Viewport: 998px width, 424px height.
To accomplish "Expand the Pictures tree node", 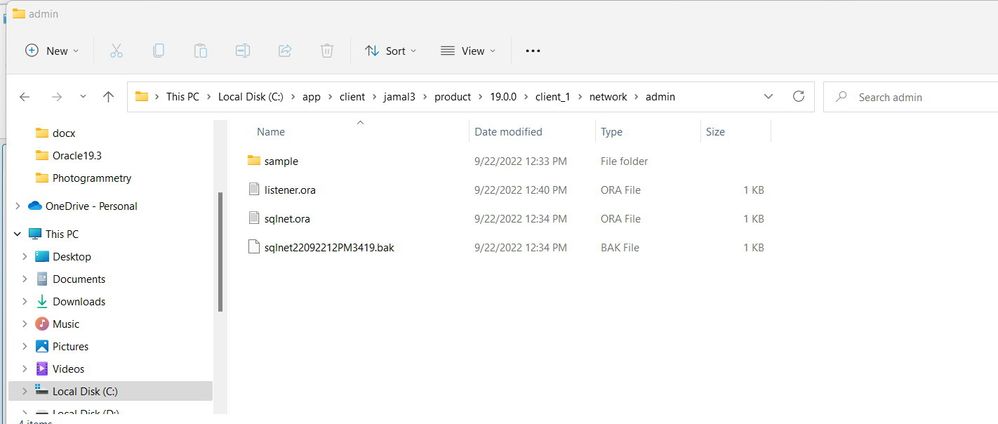I will tap(24, 346).
